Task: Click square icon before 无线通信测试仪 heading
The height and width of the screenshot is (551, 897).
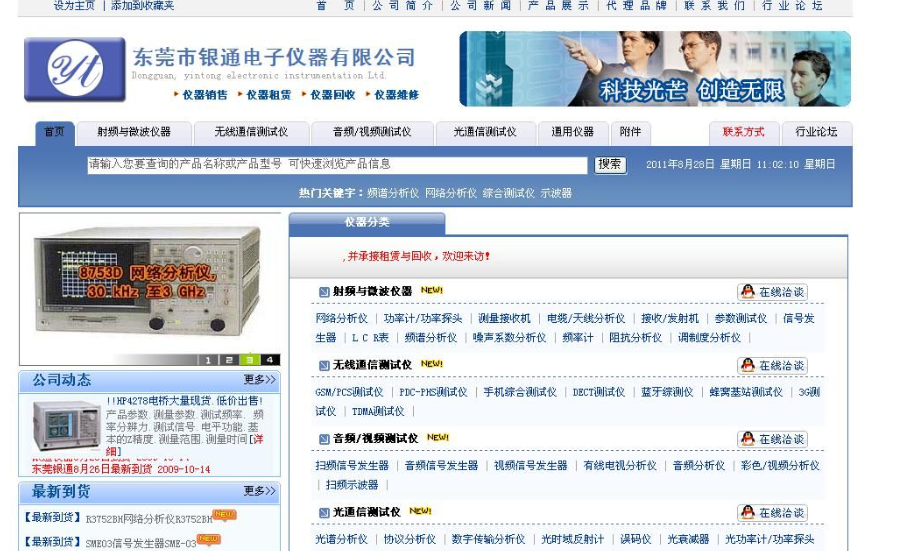Action: tap(324, 365)
